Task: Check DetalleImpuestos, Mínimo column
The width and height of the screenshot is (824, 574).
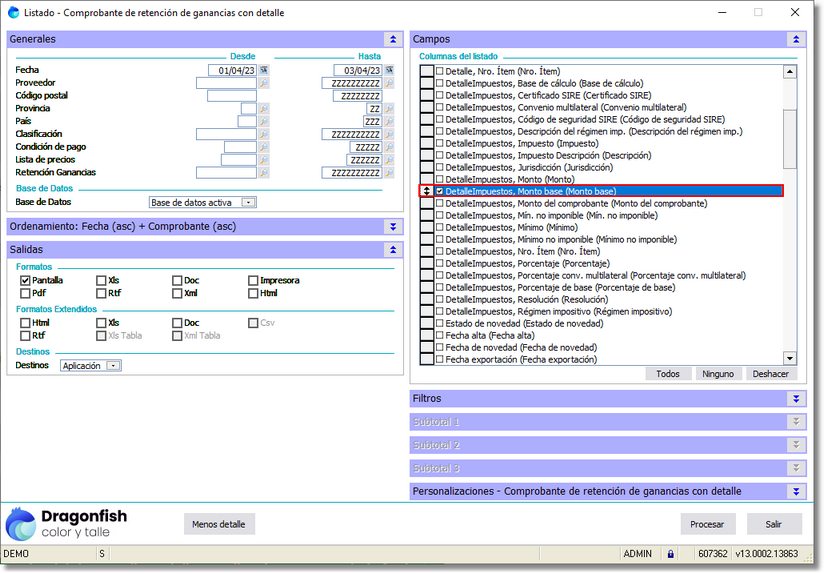Action: click(x=440, y=228)
